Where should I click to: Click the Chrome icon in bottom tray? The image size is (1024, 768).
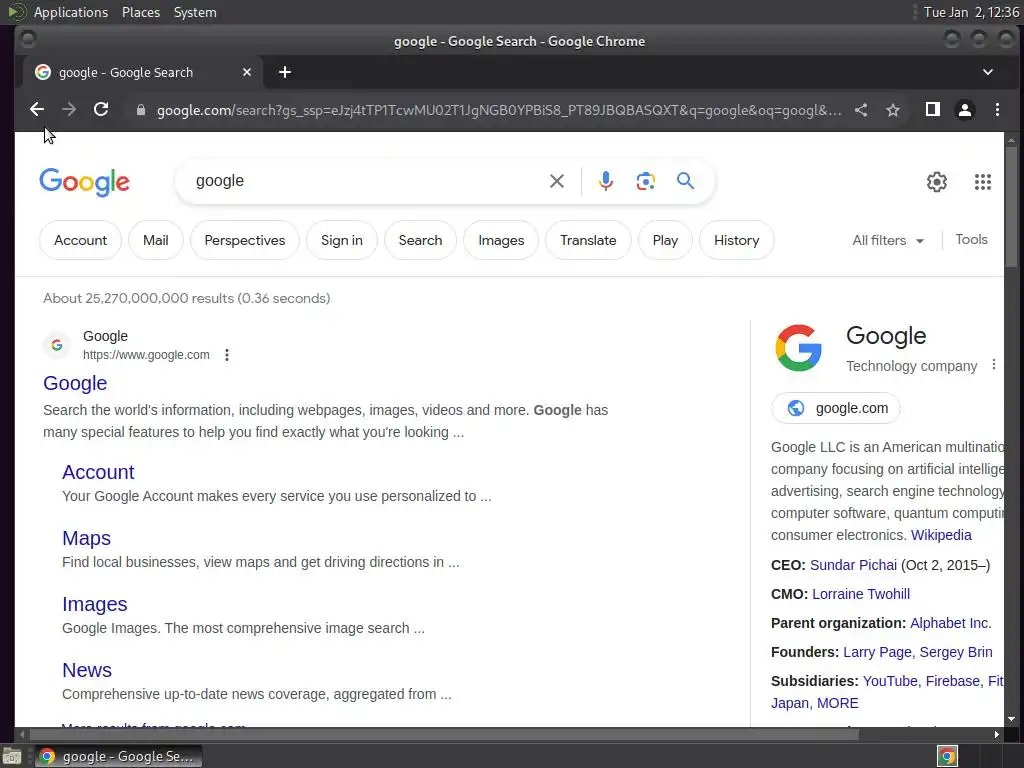tap(947, 756)
